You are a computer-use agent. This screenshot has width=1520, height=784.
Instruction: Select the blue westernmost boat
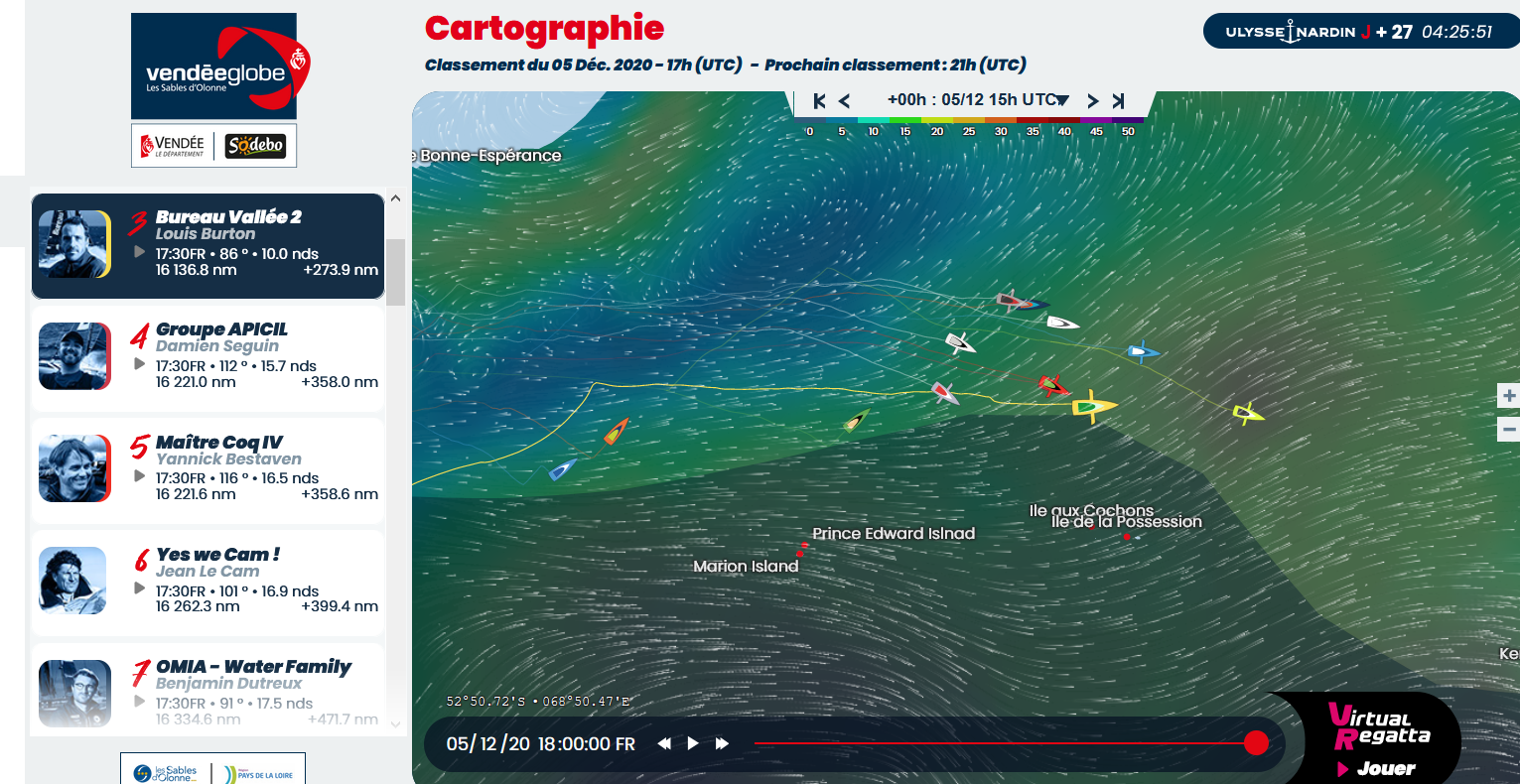click(x=563, y=469)
